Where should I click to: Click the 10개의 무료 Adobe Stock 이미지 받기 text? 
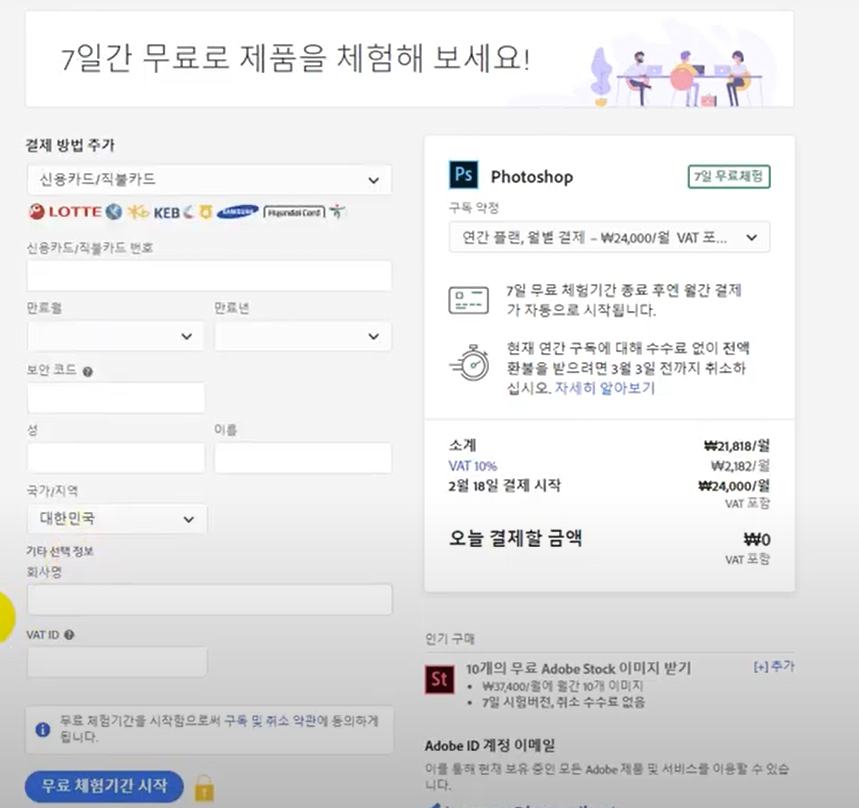pos(578,668)
